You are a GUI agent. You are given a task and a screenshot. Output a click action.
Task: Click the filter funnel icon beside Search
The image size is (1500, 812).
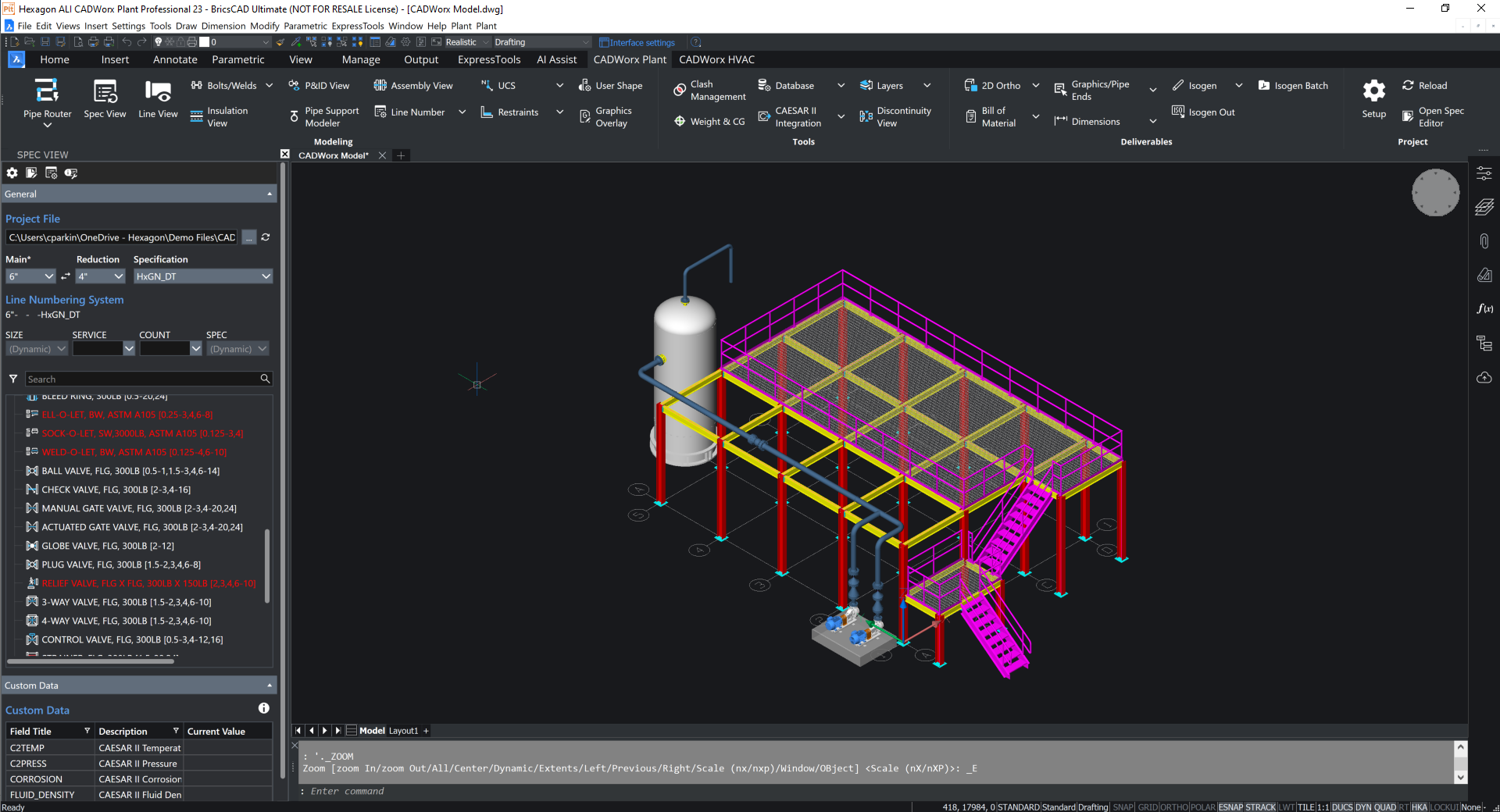click(x=13, y=379)
